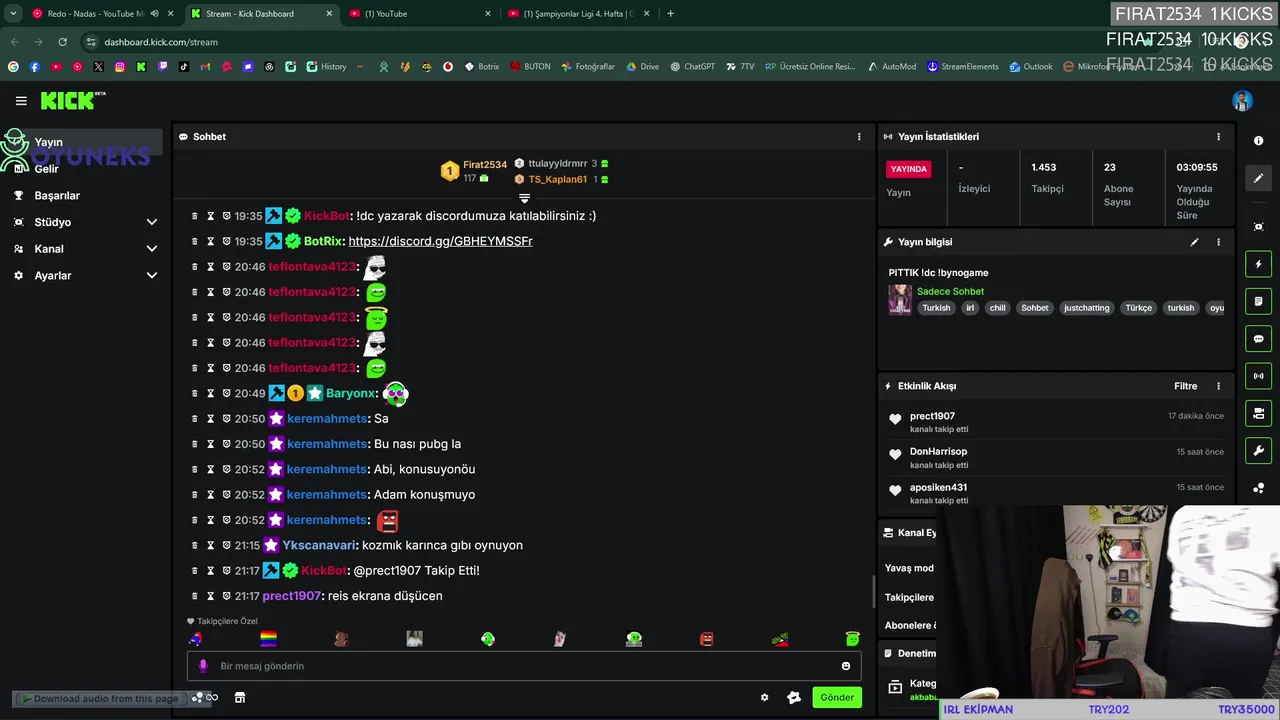This screenshot has width=1280, height=720.
Task: Toggle the broadcast stats panel icon
Action: (x=1258, y=376)
